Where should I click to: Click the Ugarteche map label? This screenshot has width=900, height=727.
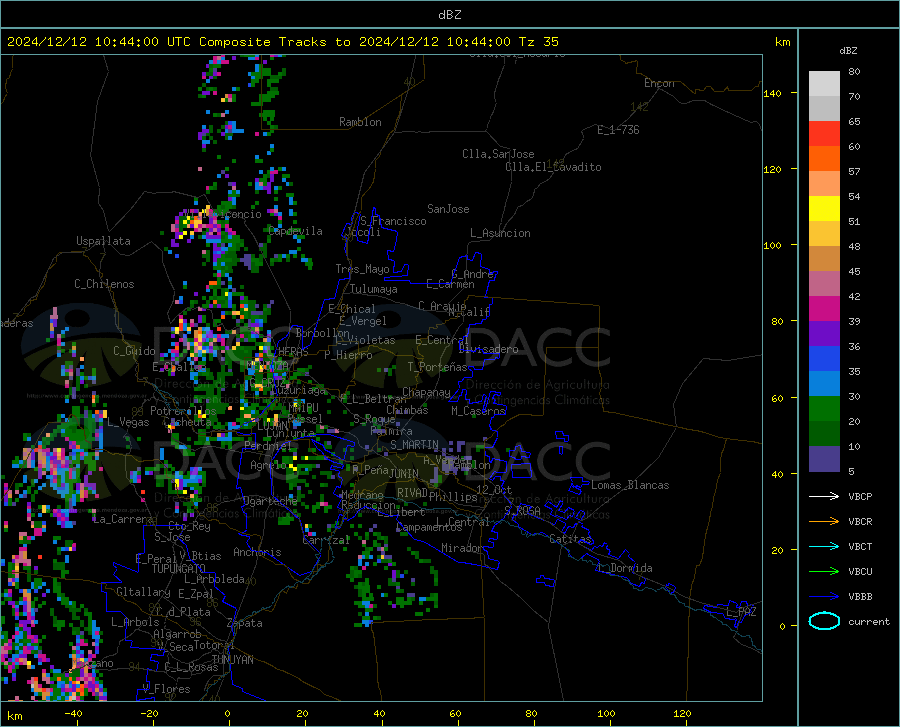tap(270, 500)
